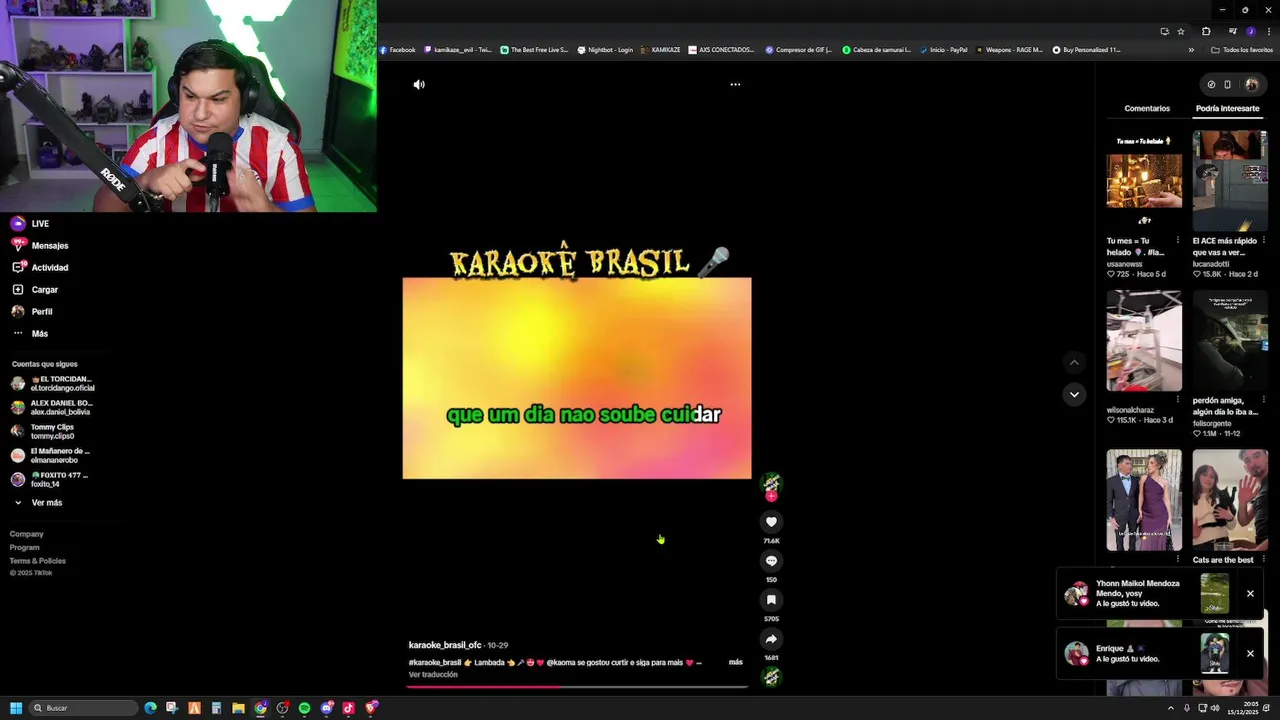Bookmark this page with the star icon
Image resolution: width=1280 pixels, height=720 pixels.
pyautogui.click(x=1181, y=32)
